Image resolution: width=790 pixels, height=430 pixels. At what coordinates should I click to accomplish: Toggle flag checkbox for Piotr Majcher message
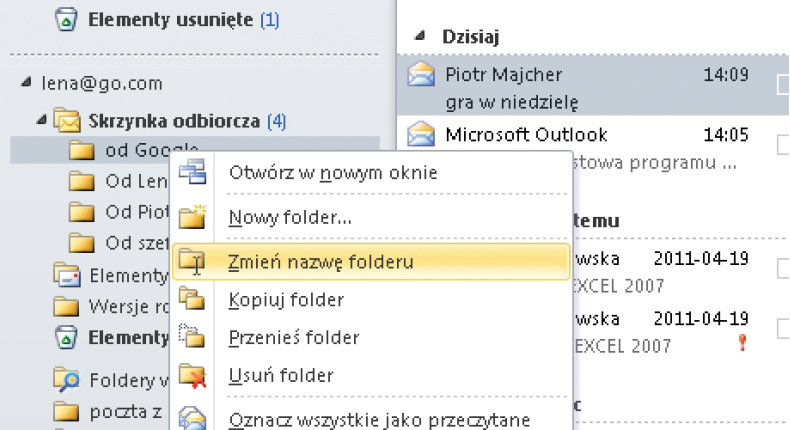[783, 86]
